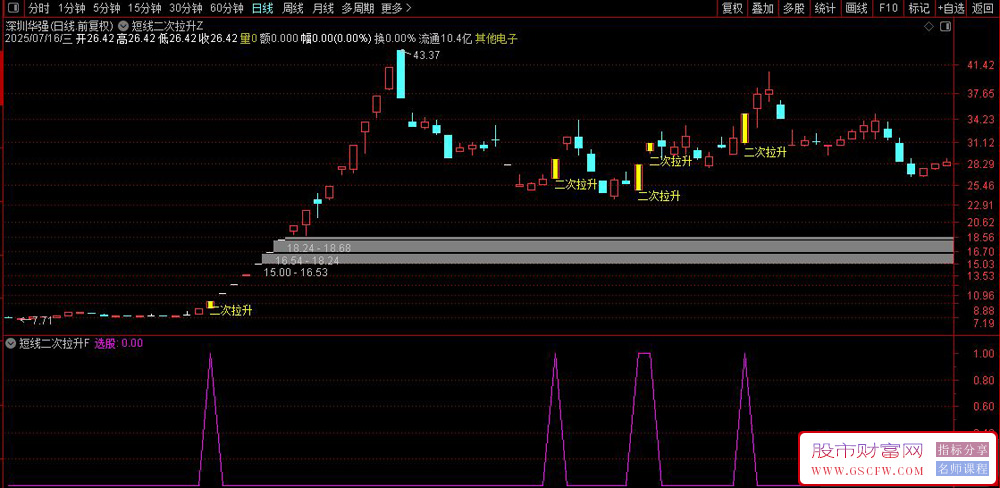Click the 复权 button
This screenshot has height=488, width=1000.
coord(732,8)
